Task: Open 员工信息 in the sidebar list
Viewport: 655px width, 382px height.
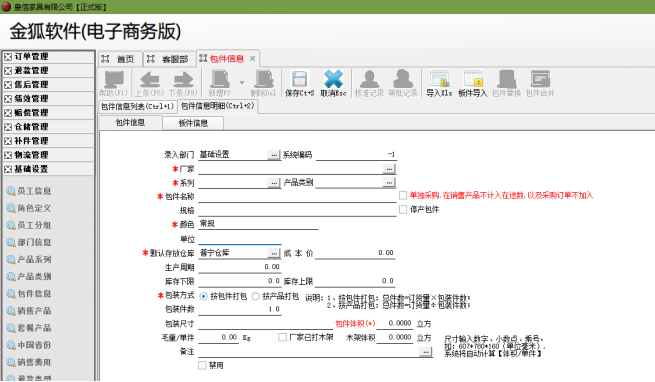Action: click(29, 191)
